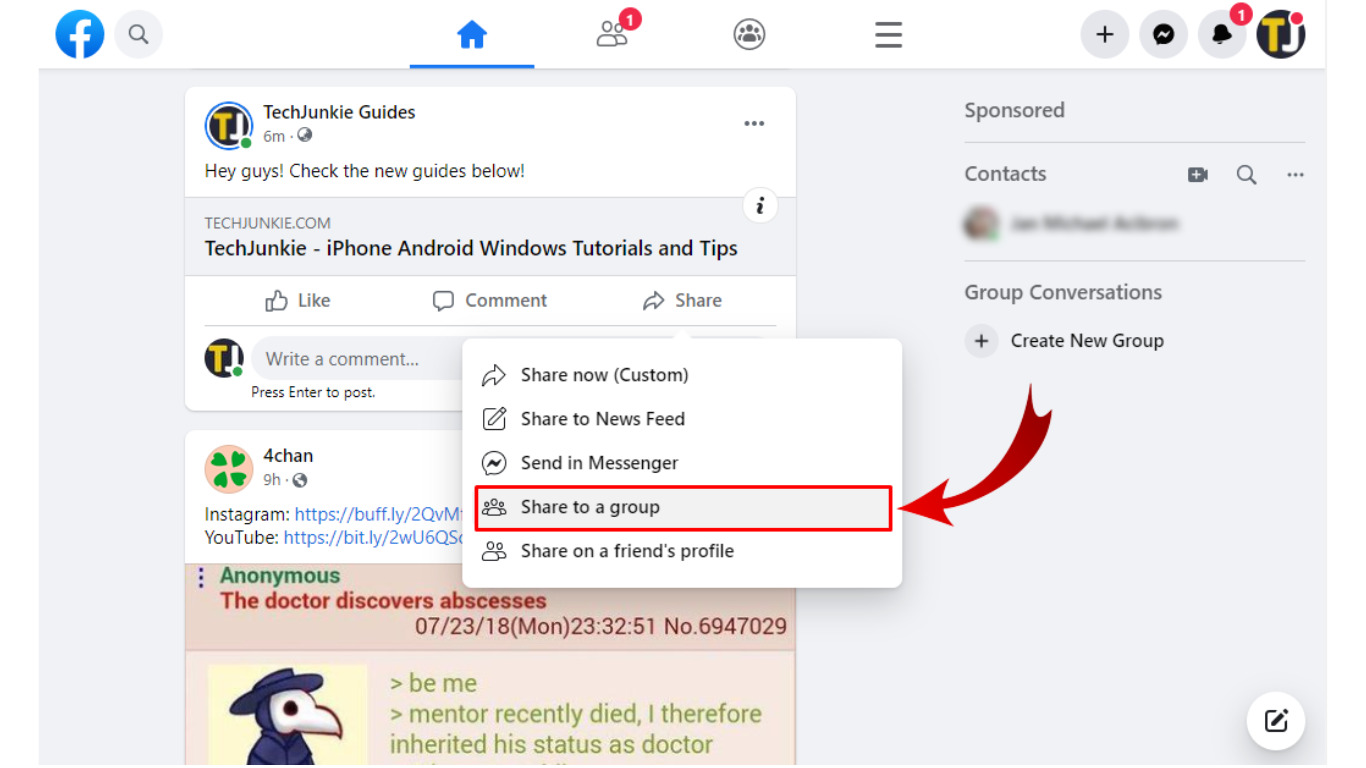Screen dimensions: 1366x768
Task: Open the new message compose floating button
Action: tap(1276, 721)
